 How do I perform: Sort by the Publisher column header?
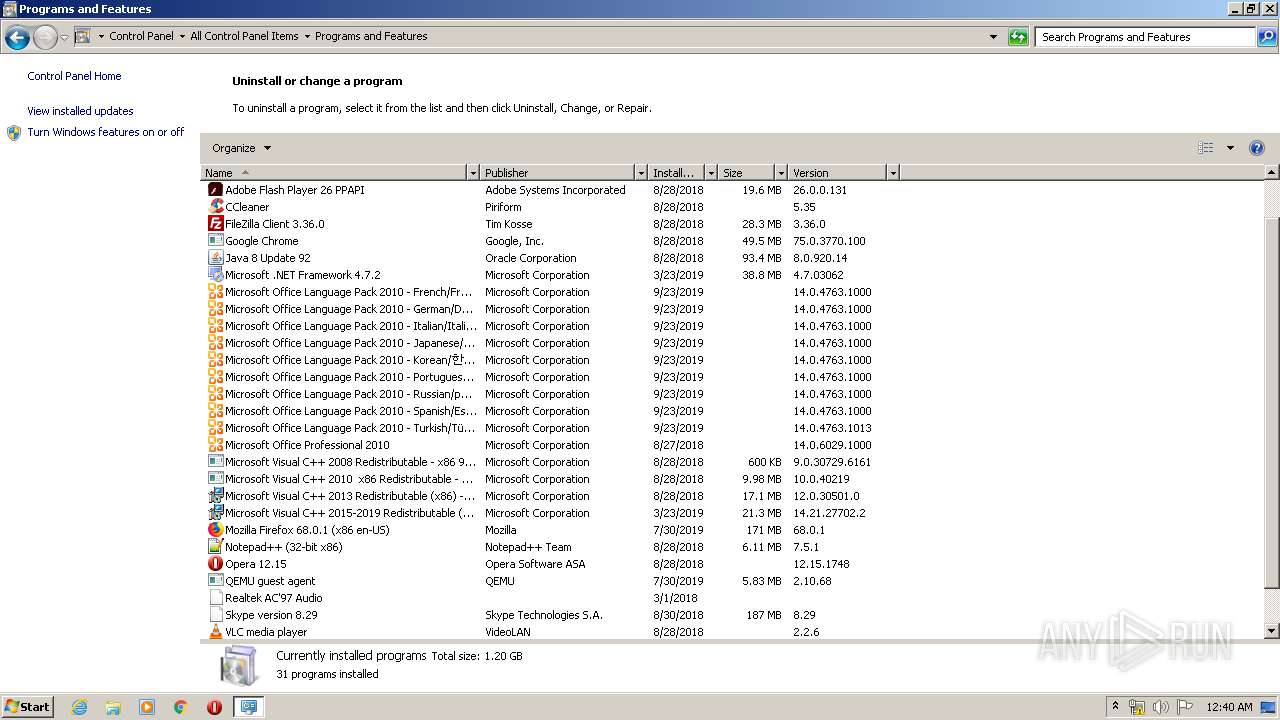coord(558,173)
